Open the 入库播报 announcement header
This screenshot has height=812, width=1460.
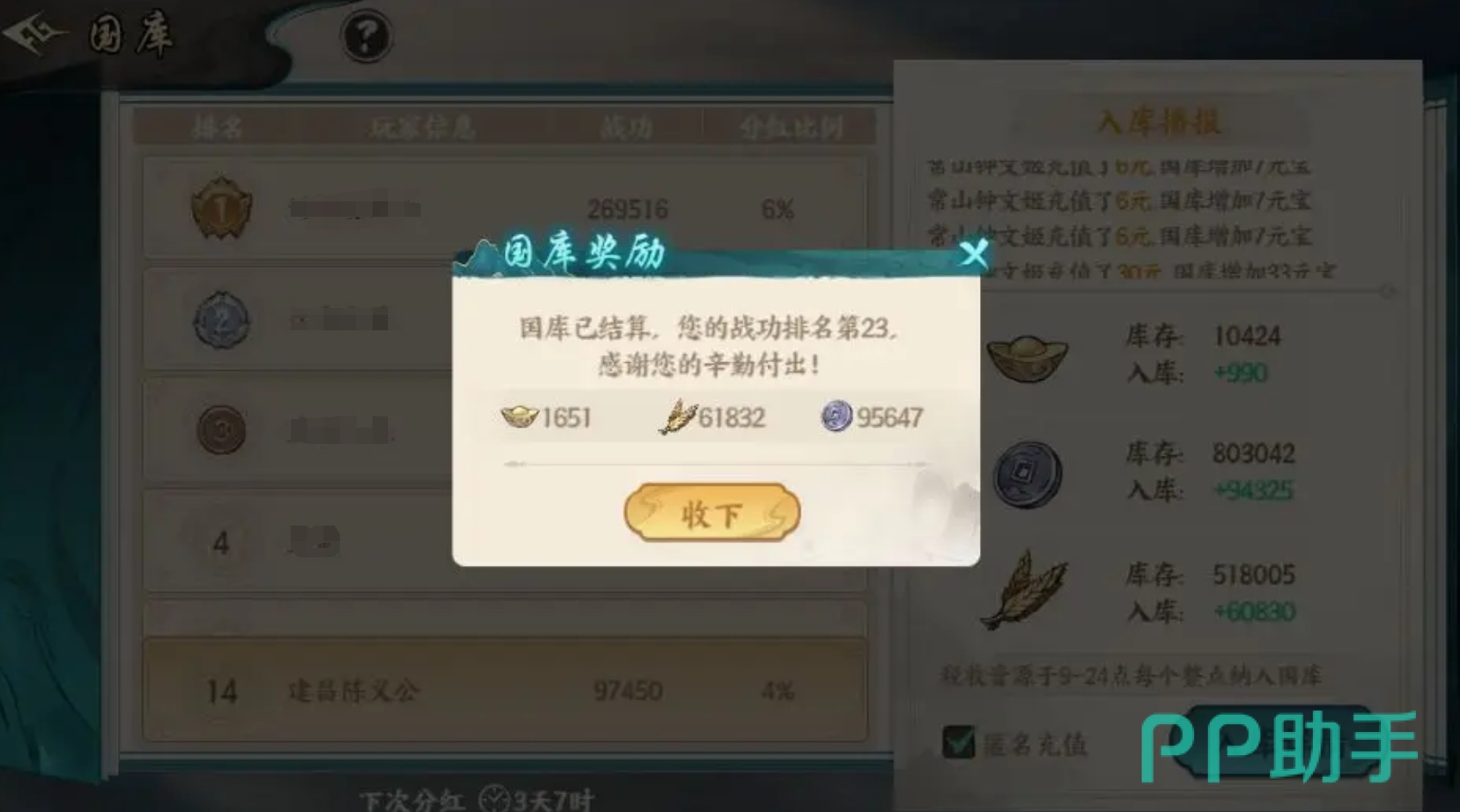[x=1159, y=121]
